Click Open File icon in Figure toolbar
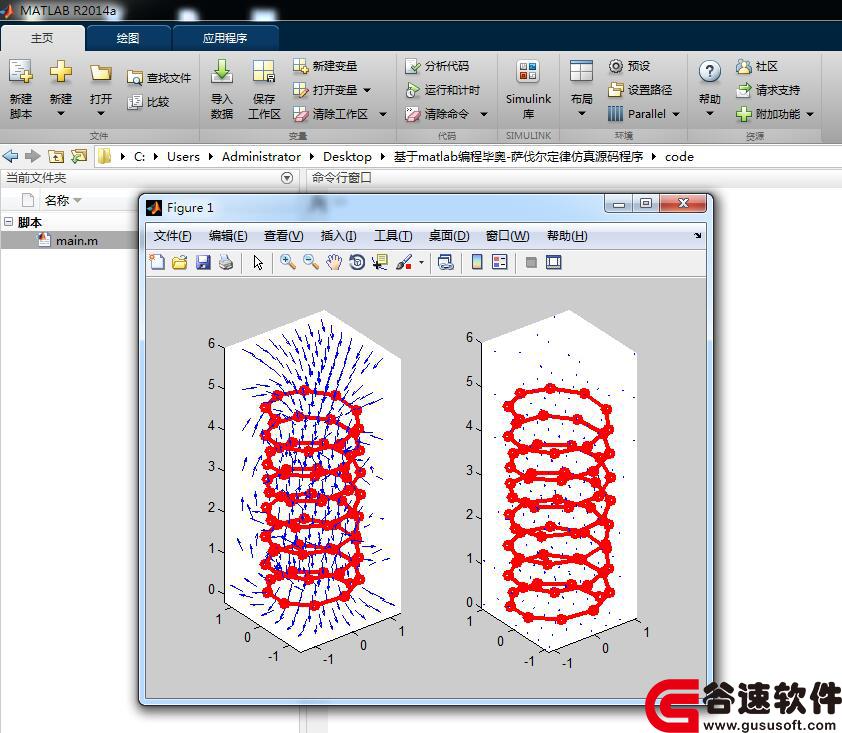This screenshot has width=842, height=733. [x=180, y=262]
